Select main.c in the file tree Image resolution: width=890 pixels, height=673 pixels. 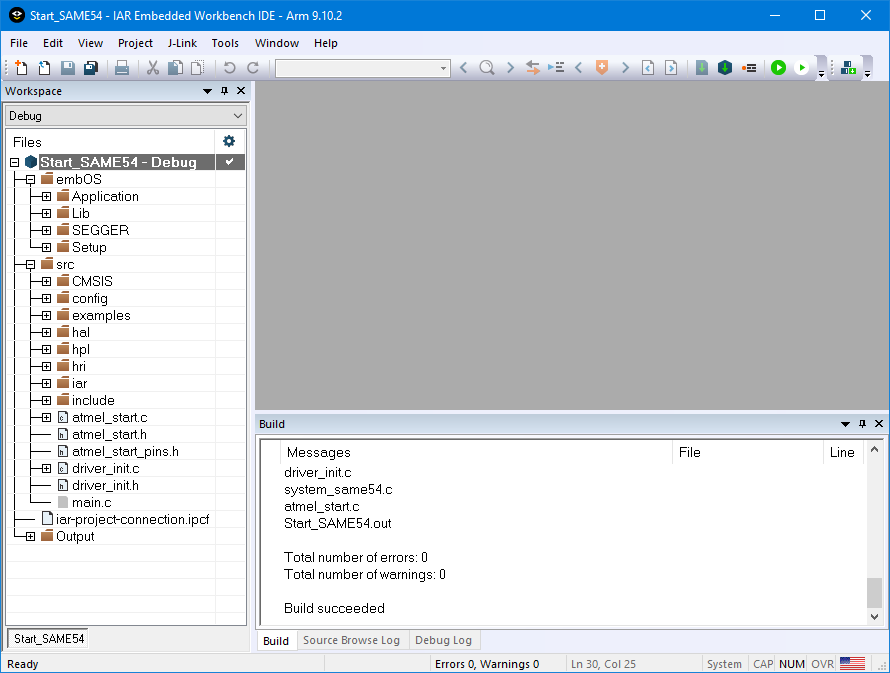(91, 502)
